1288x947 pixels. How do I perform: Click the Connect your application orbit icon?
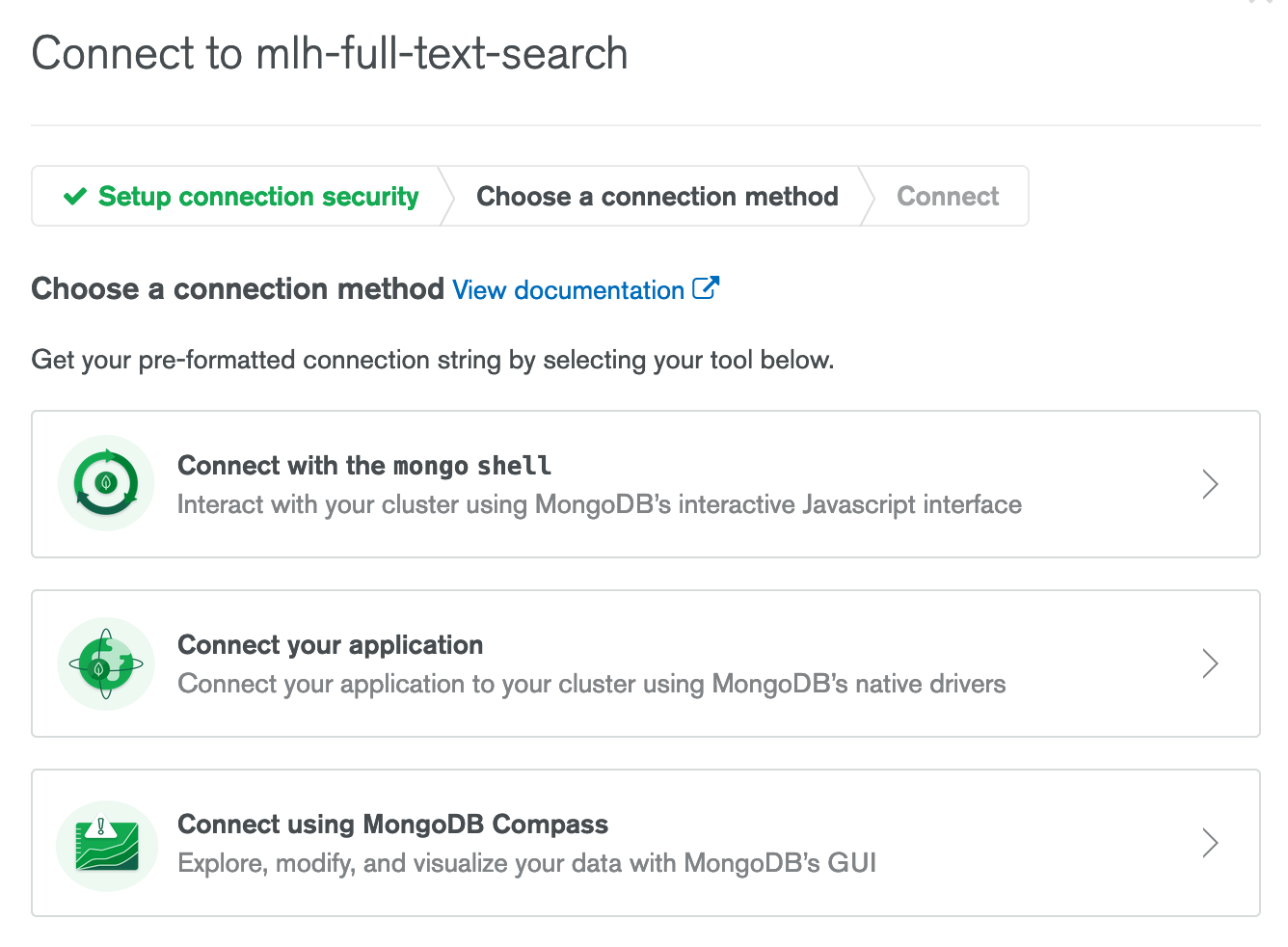[106, 663]
